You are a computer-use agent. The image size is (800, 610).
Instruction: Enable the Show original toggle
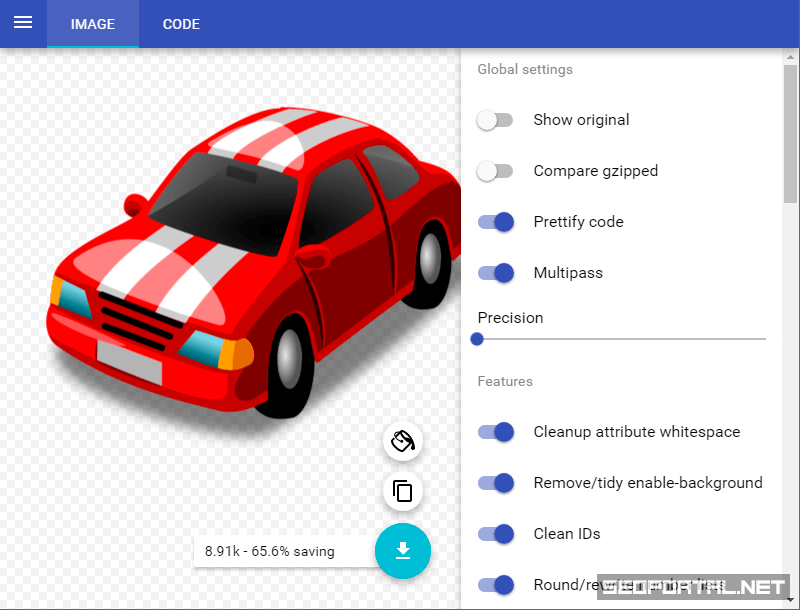495,120
